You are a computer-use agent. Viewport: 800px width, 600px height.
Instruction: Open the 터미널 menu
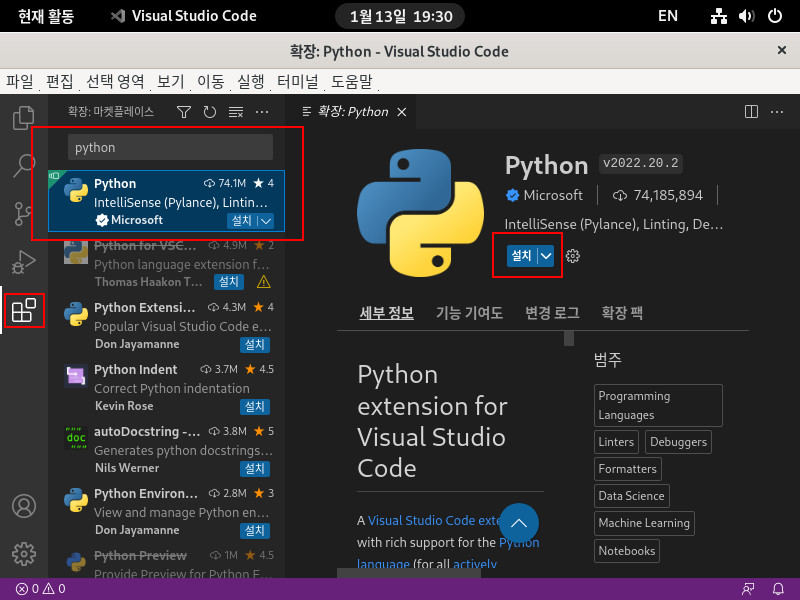pos(298,81)
